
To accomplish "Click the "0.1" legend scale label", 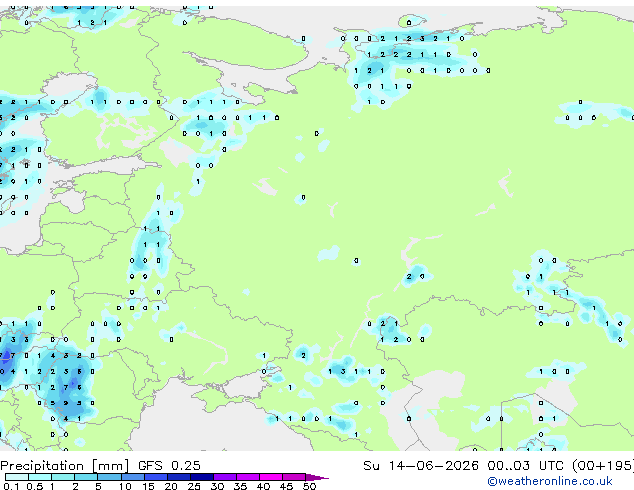I will coord(11,486).
